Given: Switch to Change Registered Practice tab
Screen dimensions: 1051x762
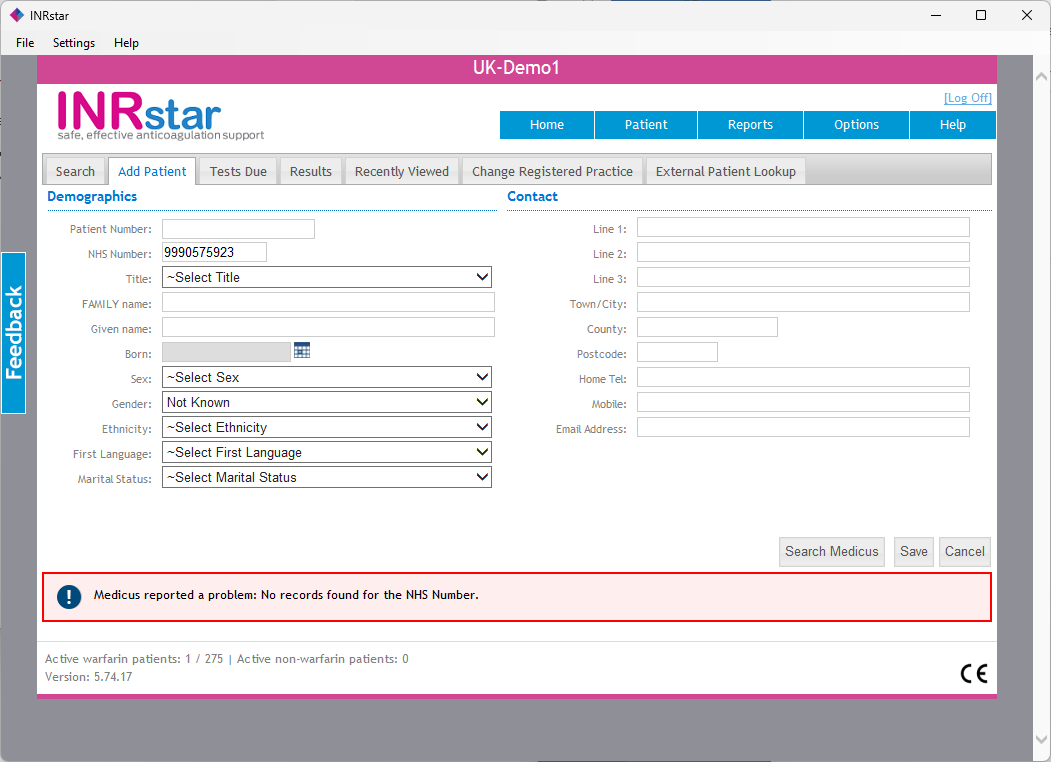Looking at the screenshot, I should pyautogui.click(x=552, y=172).
